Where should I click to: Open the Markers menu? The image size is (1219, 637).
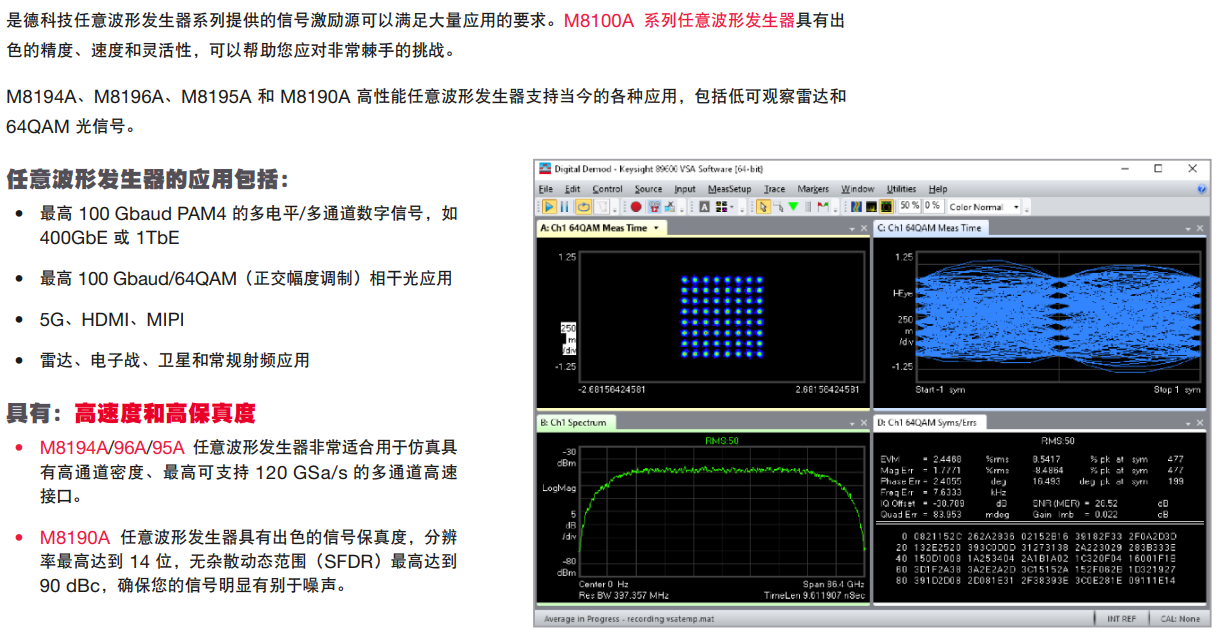[813, 189]
